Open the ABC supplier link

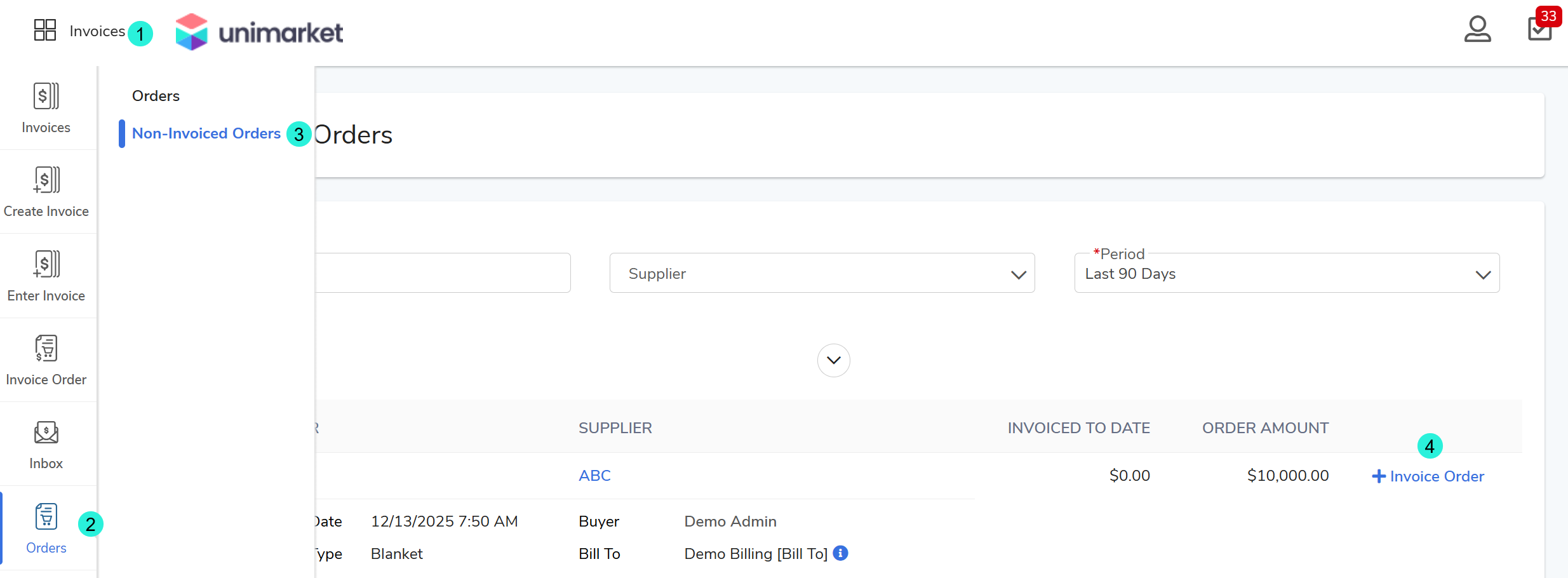[594, 476]
